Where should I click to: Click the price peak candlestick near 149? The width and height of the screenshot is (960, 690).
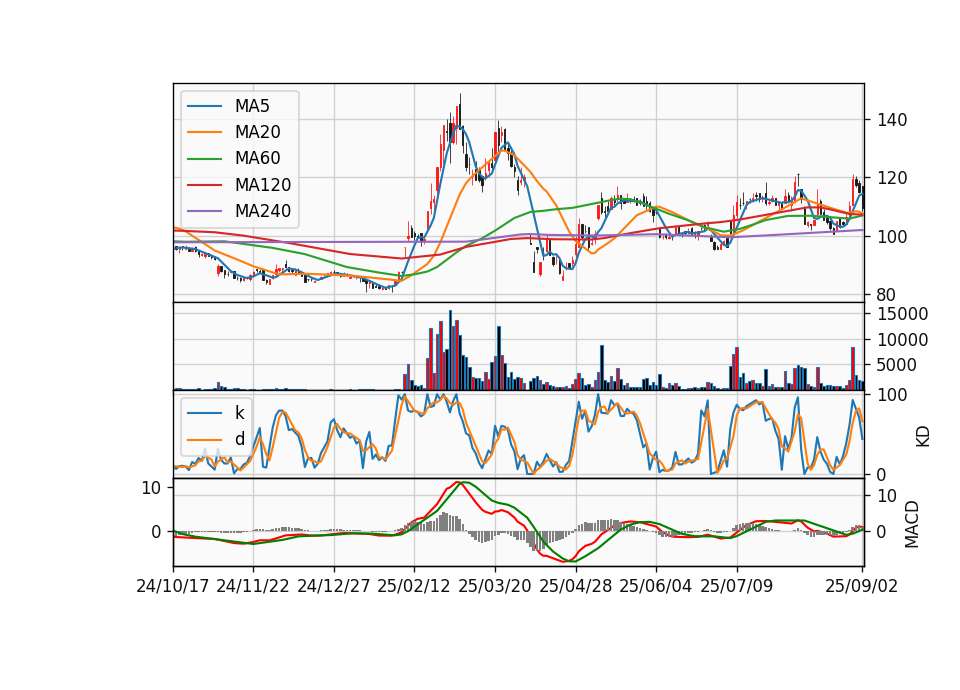(x=460, y=110)
